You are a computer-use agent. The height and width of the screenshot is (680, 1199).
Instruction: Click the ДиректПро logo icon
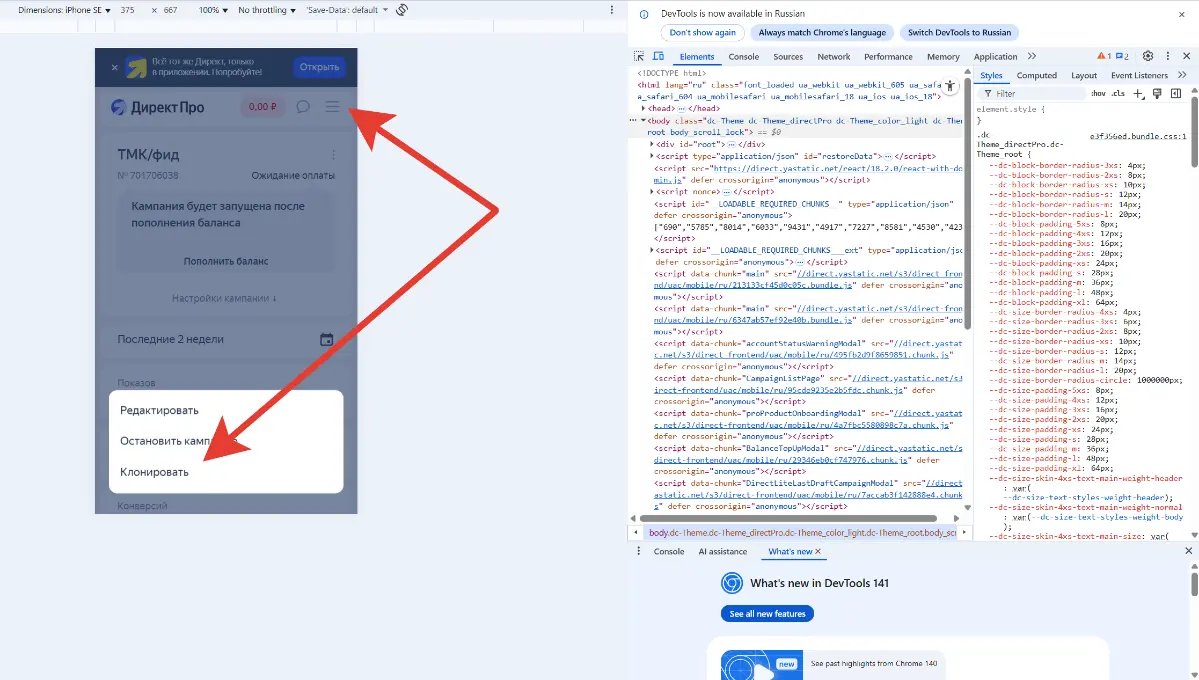[x=119, y=107]
